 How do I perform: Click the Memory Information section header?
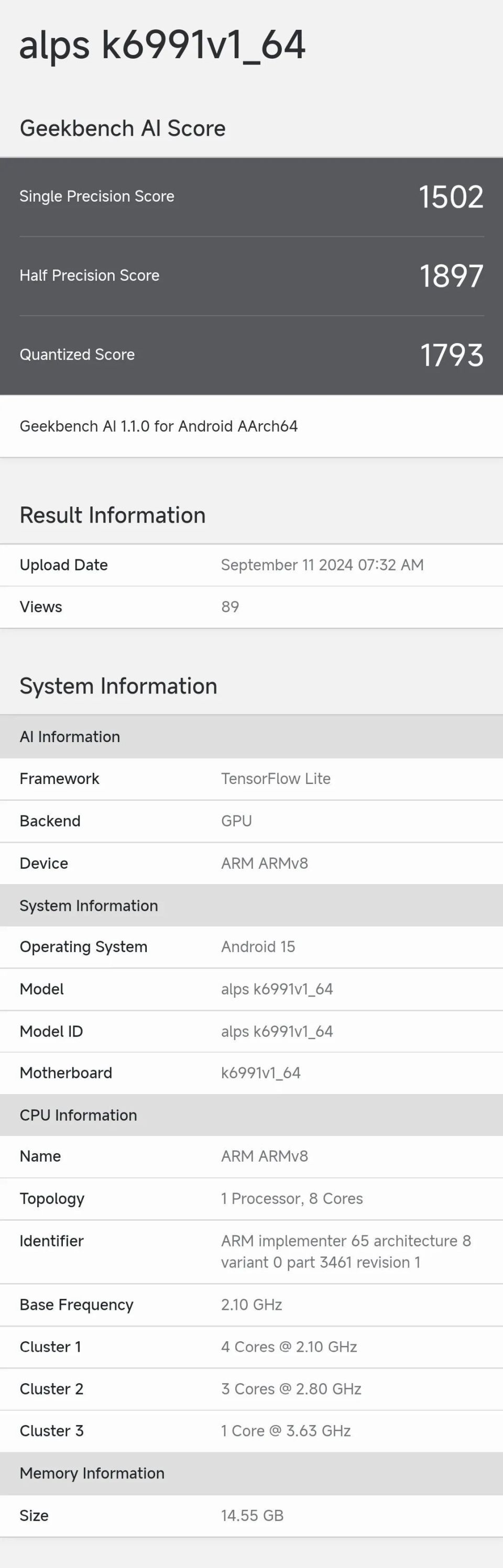pyautogui.click(x=92, y=1473)
